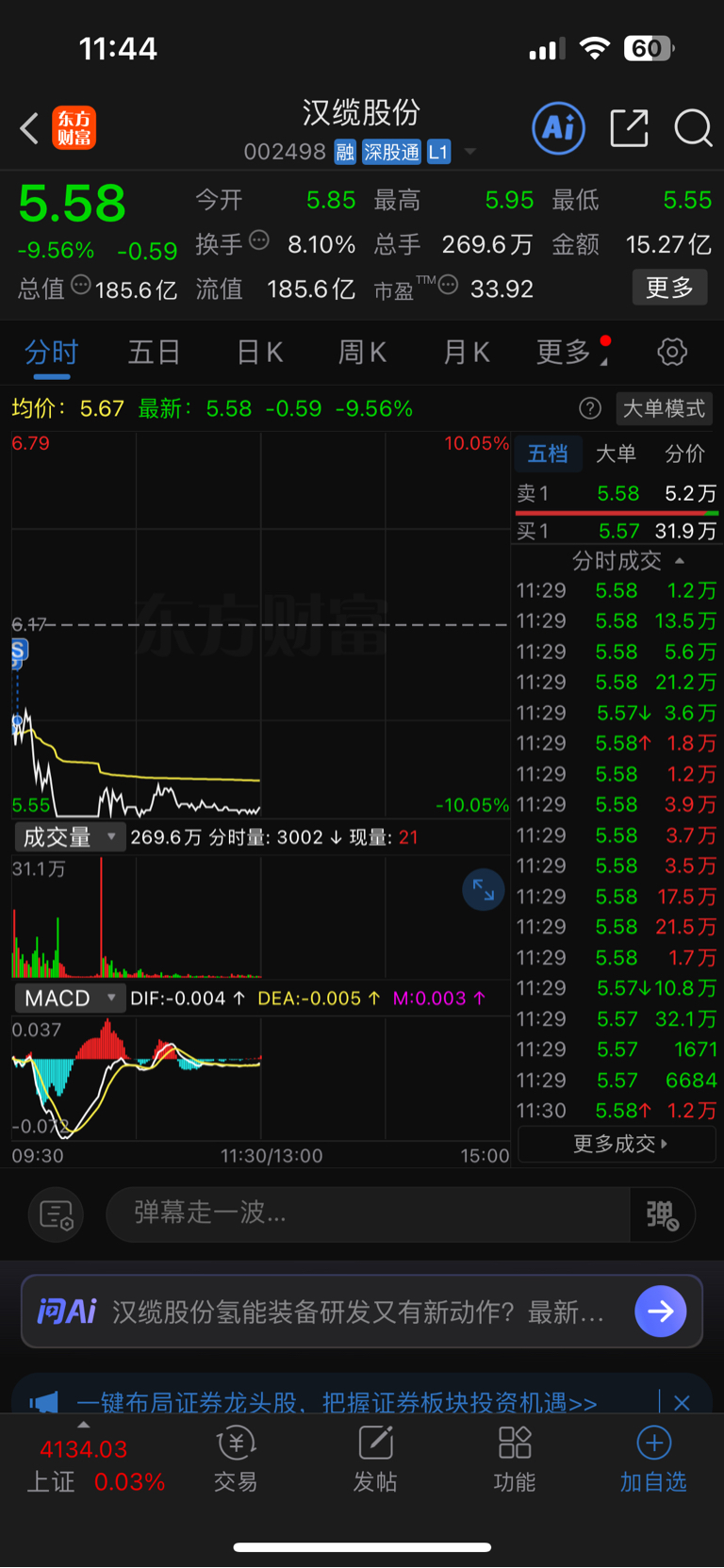Viewport: 724px width, 1568px height.
Task: Switch to the 五日 tab
Action: (155, 353)
